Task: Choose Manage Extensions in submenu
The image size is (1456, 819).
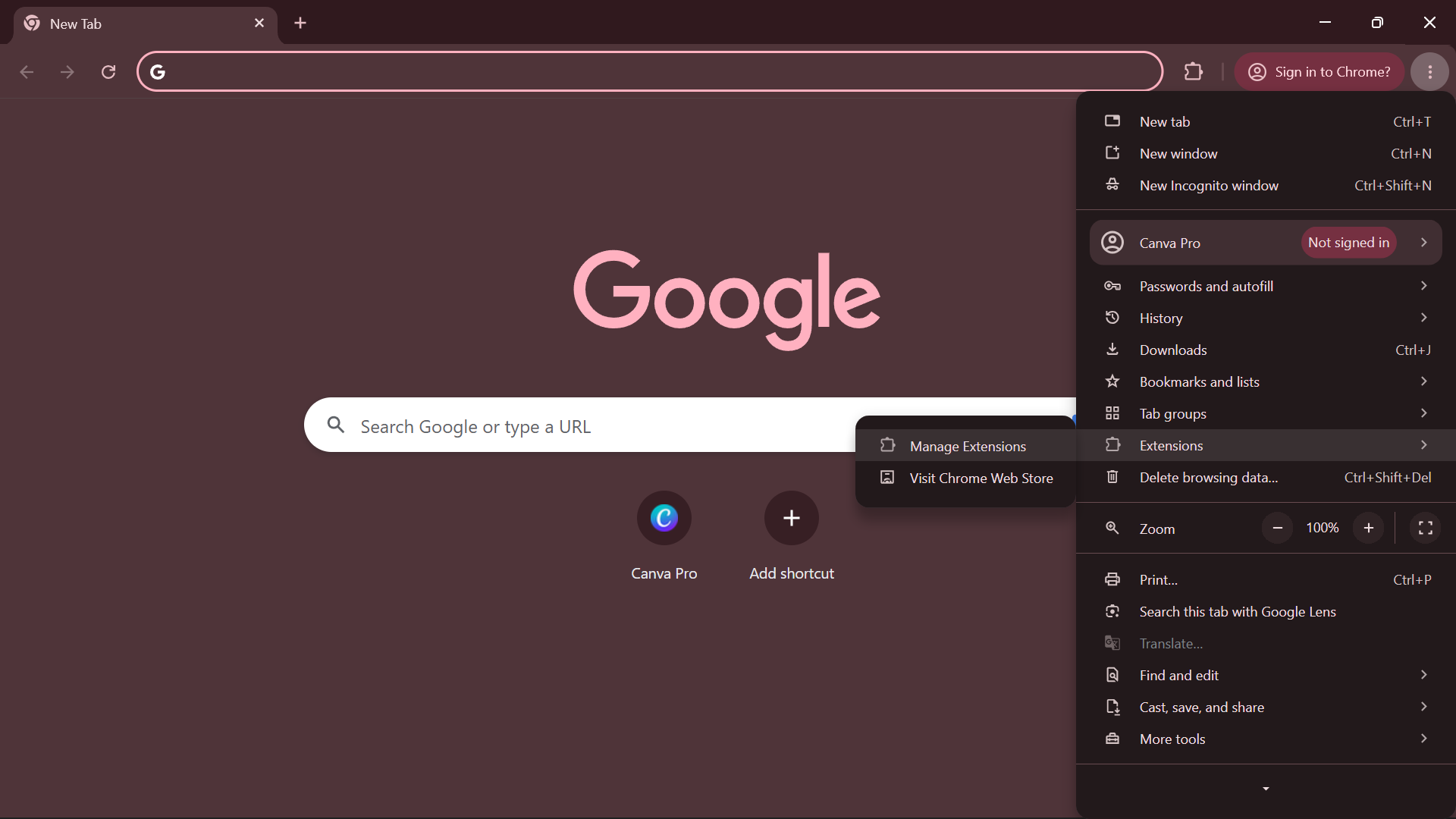Action: [965, 446]
